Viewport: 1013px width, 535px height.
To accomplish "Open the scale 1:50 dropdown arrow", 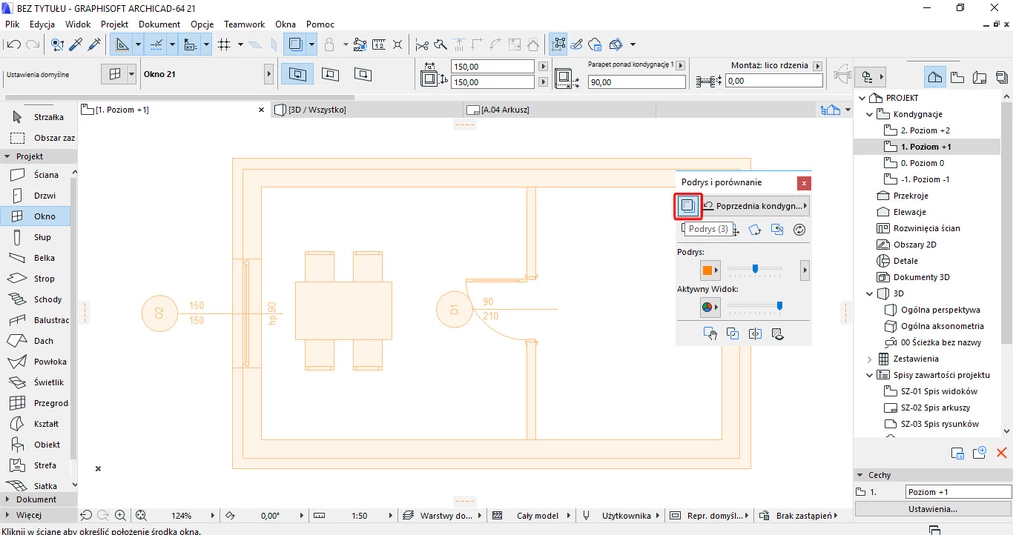I will (x=390, y=516).
